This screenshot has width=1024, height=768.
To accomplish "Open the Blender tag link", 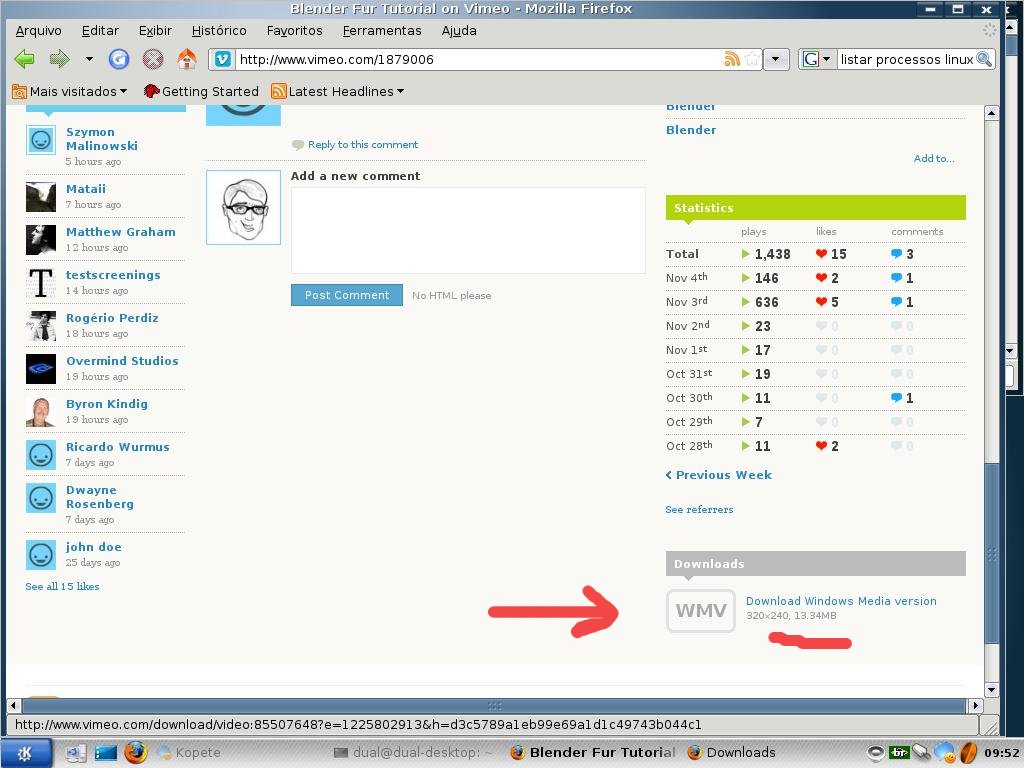I will [691, 130].
